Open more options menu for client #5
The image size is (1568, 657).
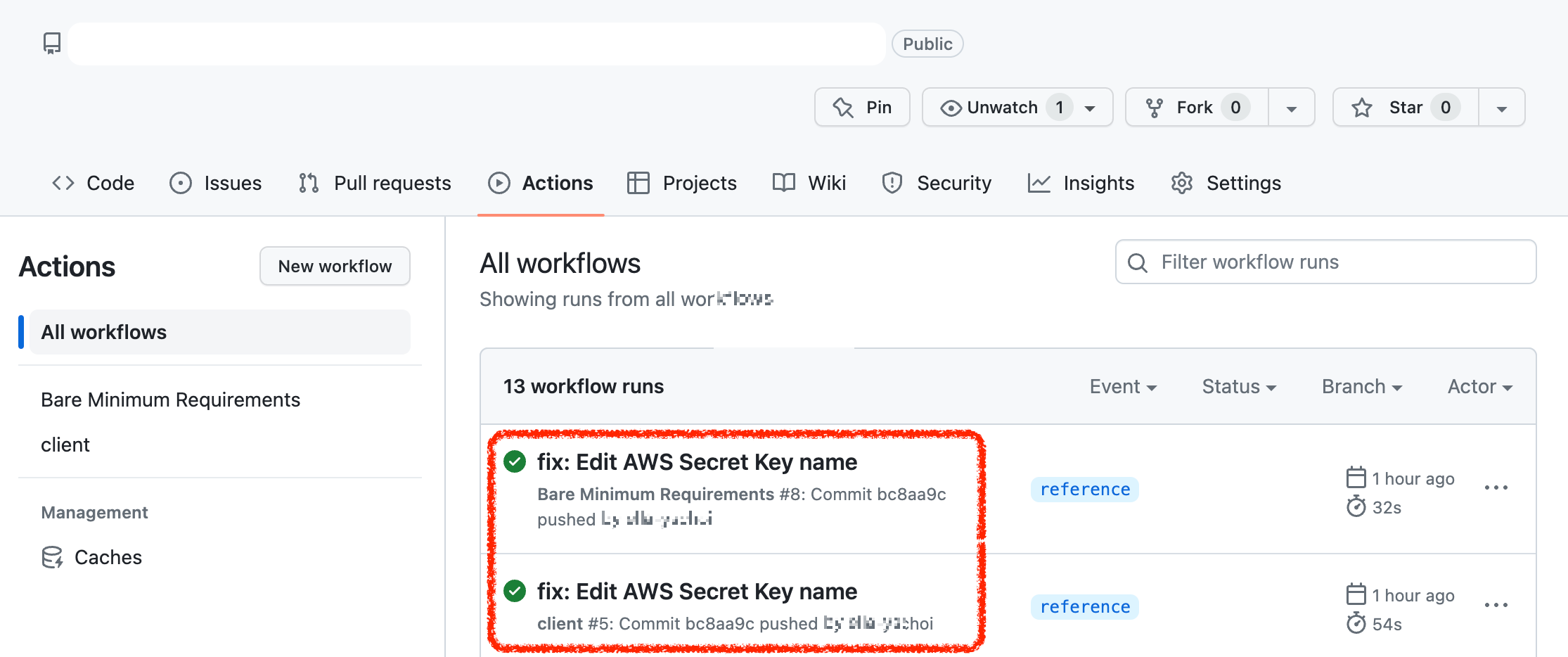click(1496, 604)
